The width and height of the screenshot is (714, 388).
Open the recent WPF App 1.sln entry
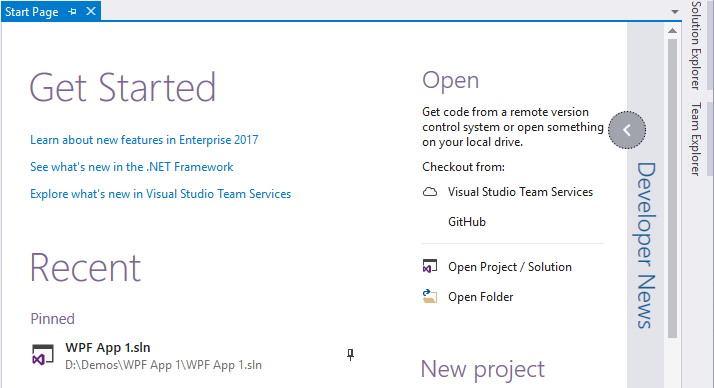click(107, 348)
